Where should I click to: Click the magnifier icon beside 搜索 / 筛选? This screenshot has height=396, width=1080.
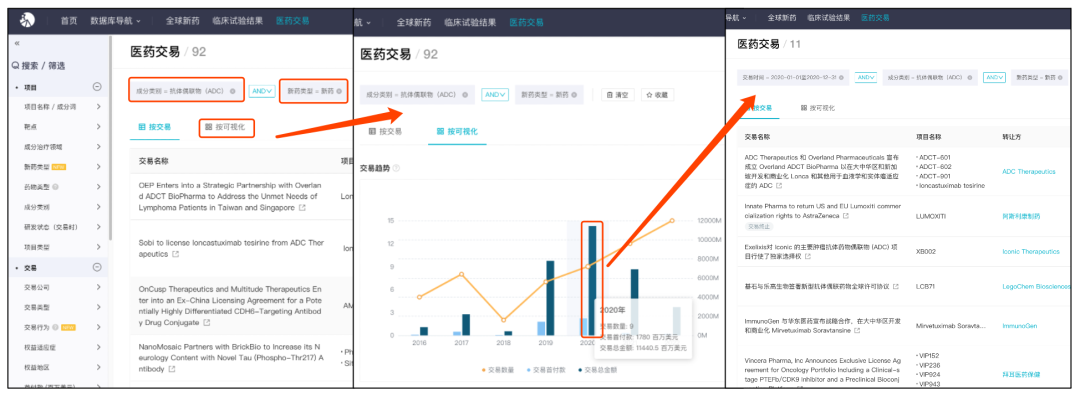click(x=15, y=65)
